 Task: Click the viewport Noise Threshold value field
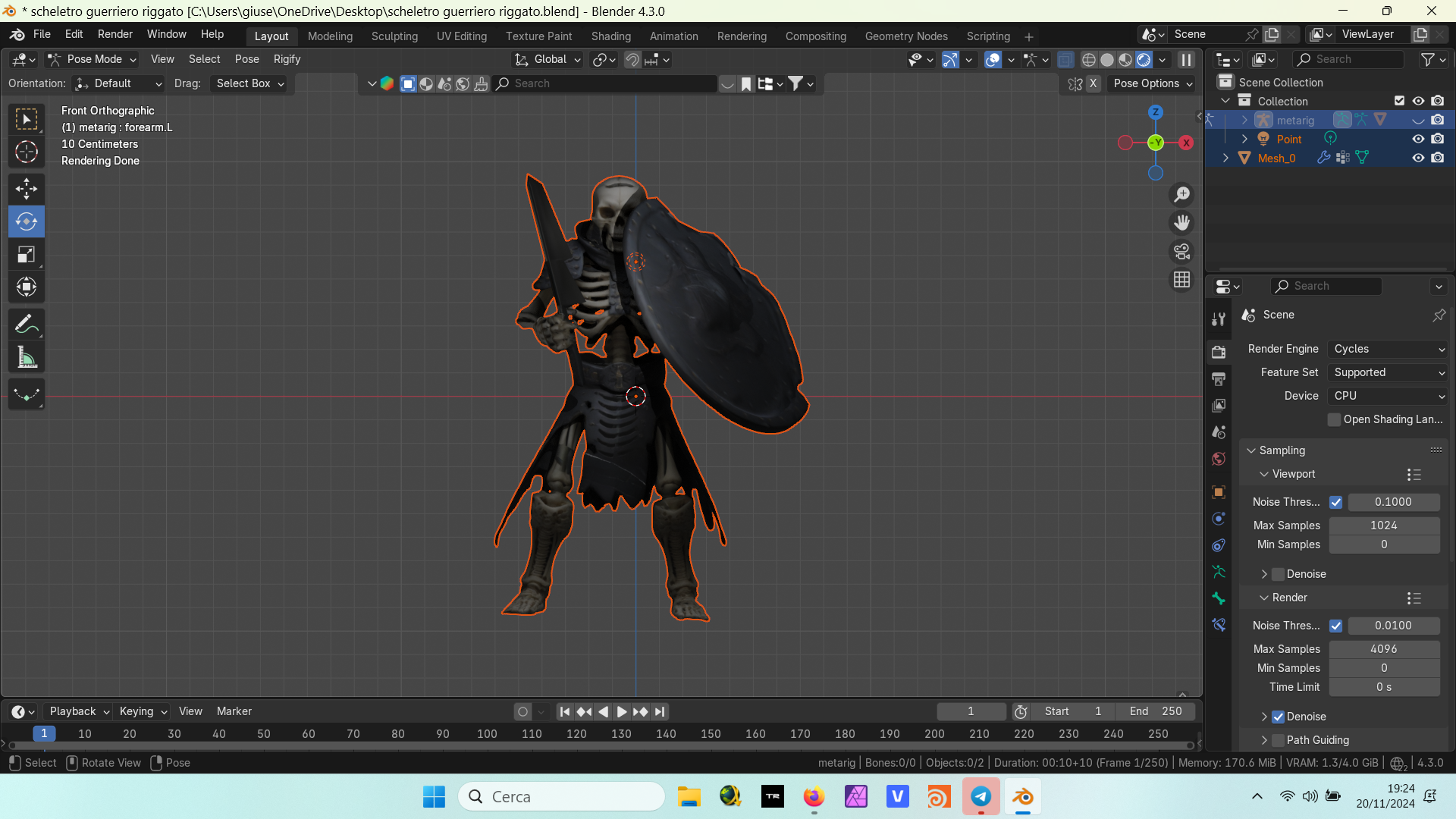(x=1393, y=502)
